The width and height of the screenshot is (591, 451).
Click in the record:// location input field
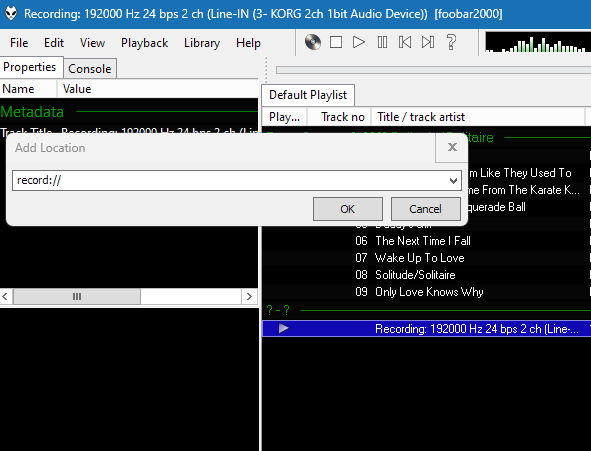point(230,180)
